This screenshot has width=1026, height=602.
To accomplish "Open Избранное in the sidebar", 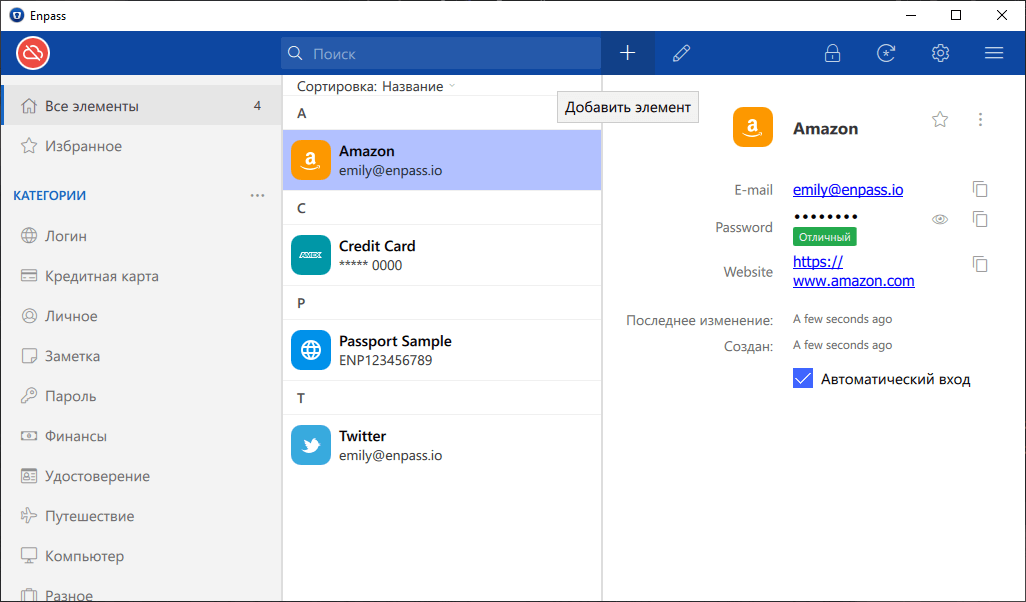I will pos(141,146).
